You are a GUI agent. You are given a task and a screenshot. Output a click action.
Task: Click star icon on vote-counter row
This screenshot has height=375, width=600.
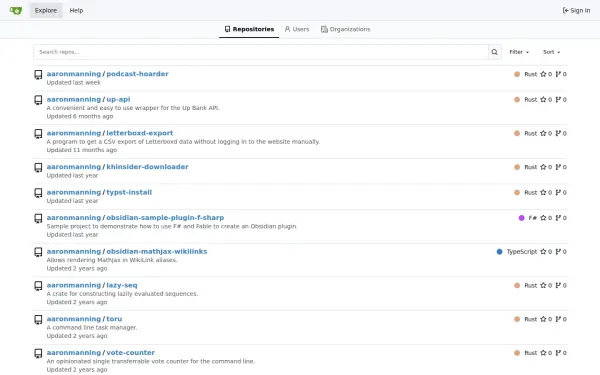[543, 352]
